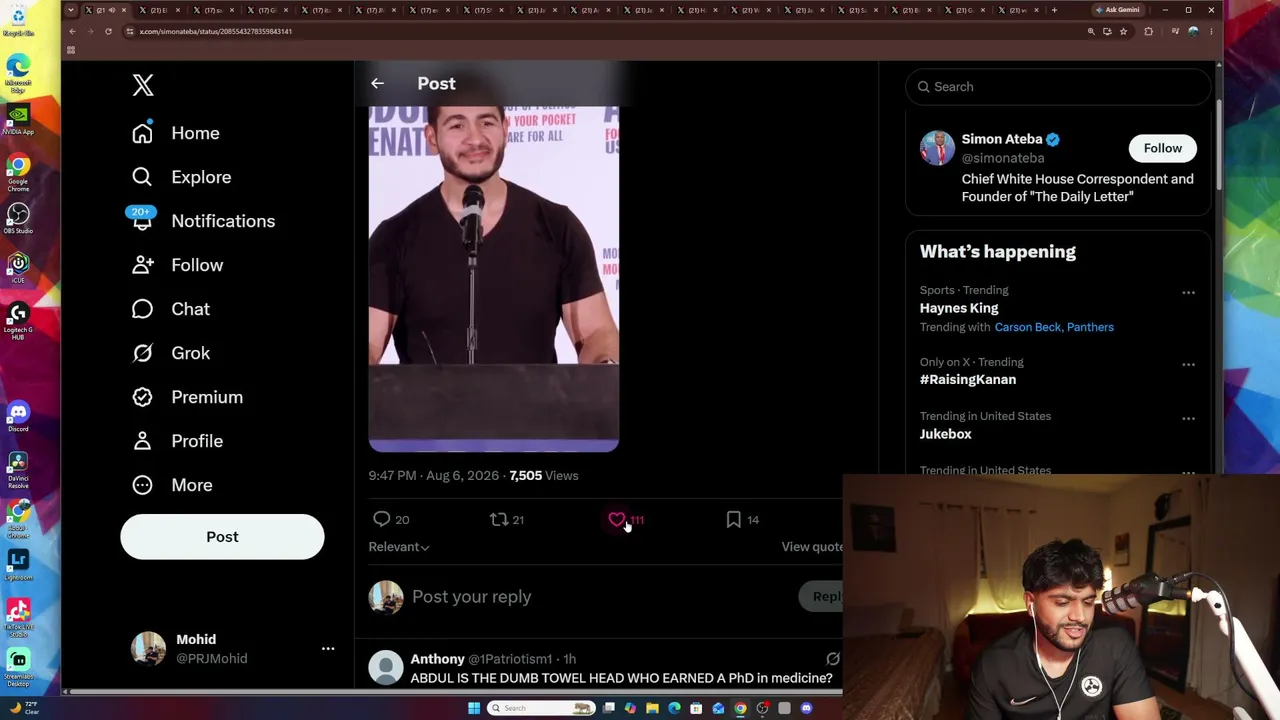
Task: Open the Profile page
Action: click(x=197, y=441)
